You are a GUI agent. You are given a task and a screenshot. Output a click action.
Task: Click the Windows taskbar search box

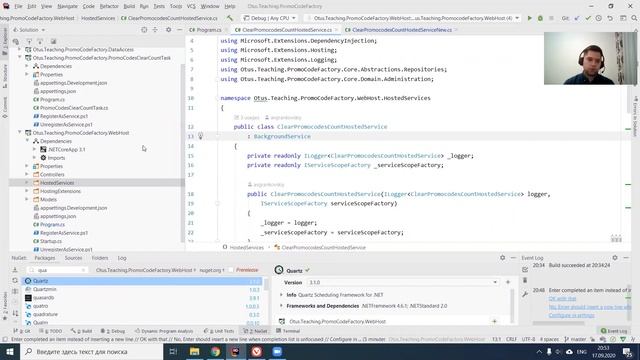[x=91, y=351]
